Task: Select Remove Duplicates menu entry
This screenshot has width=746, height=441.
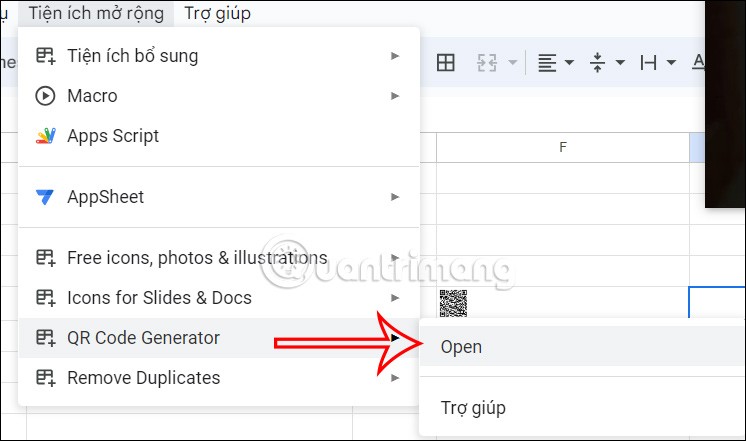Action: (219, 378)
